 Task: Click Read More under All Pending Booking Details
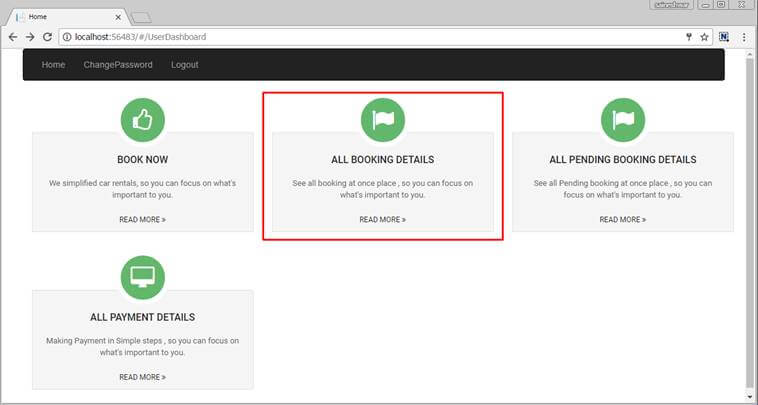623,219
